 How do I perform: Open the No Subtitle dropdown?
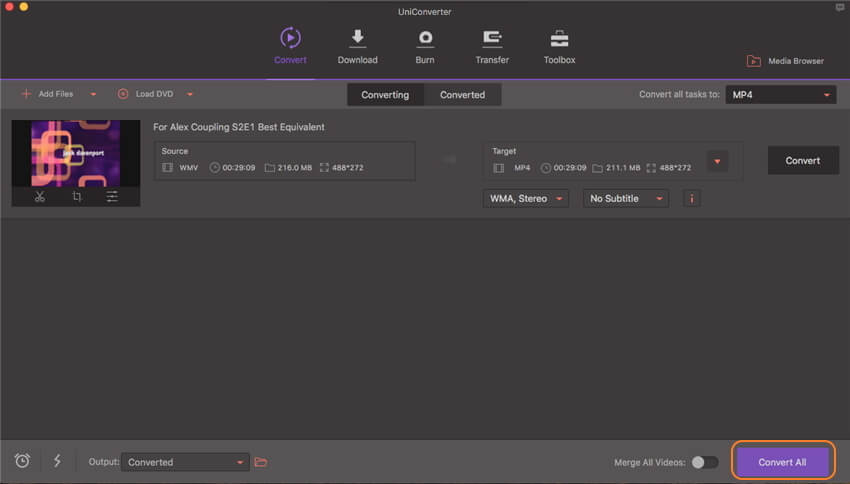[x=626, y=198]
